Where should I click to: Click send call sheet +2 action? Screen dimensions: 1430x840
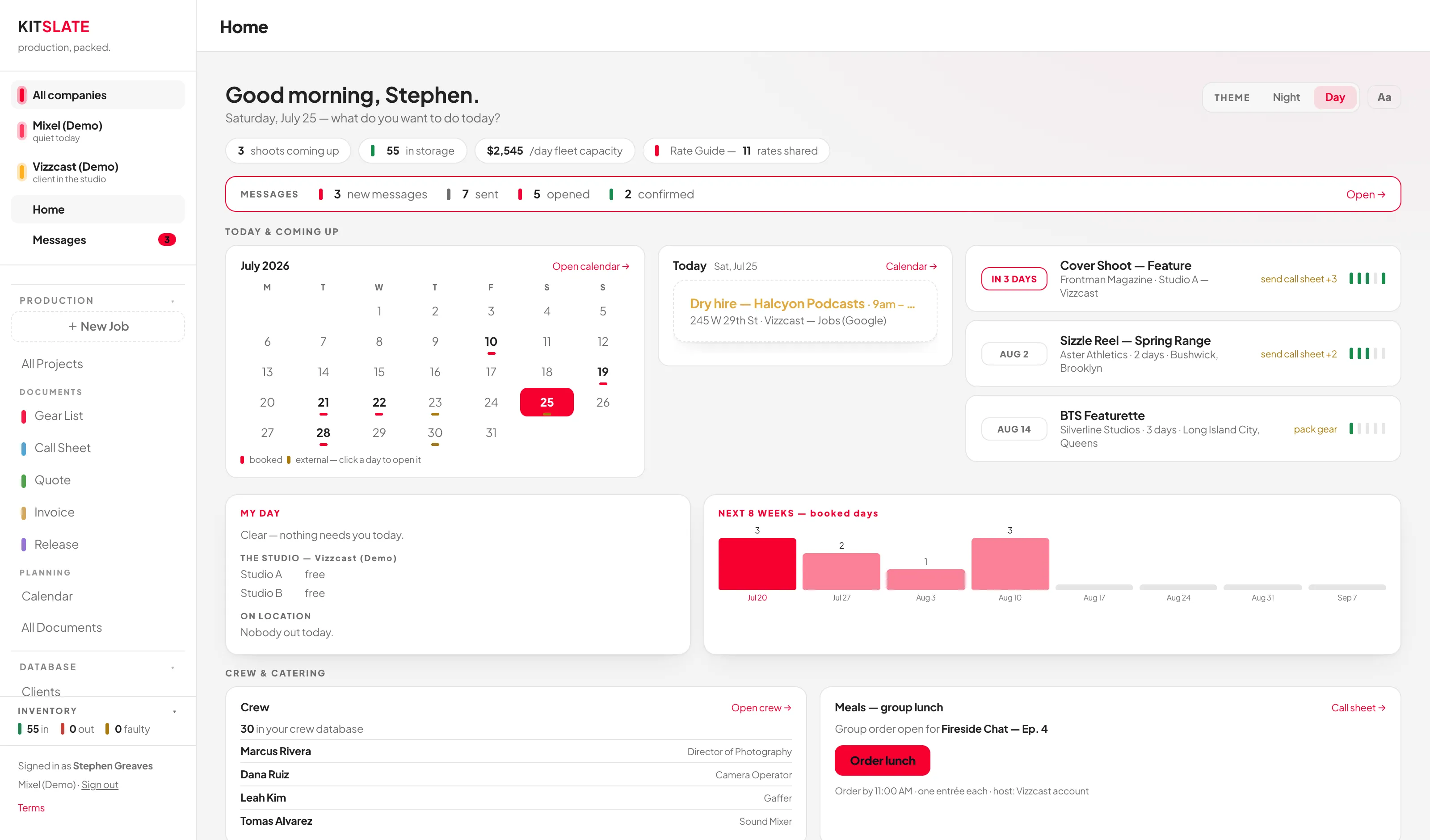click(x=1298, y=353)
